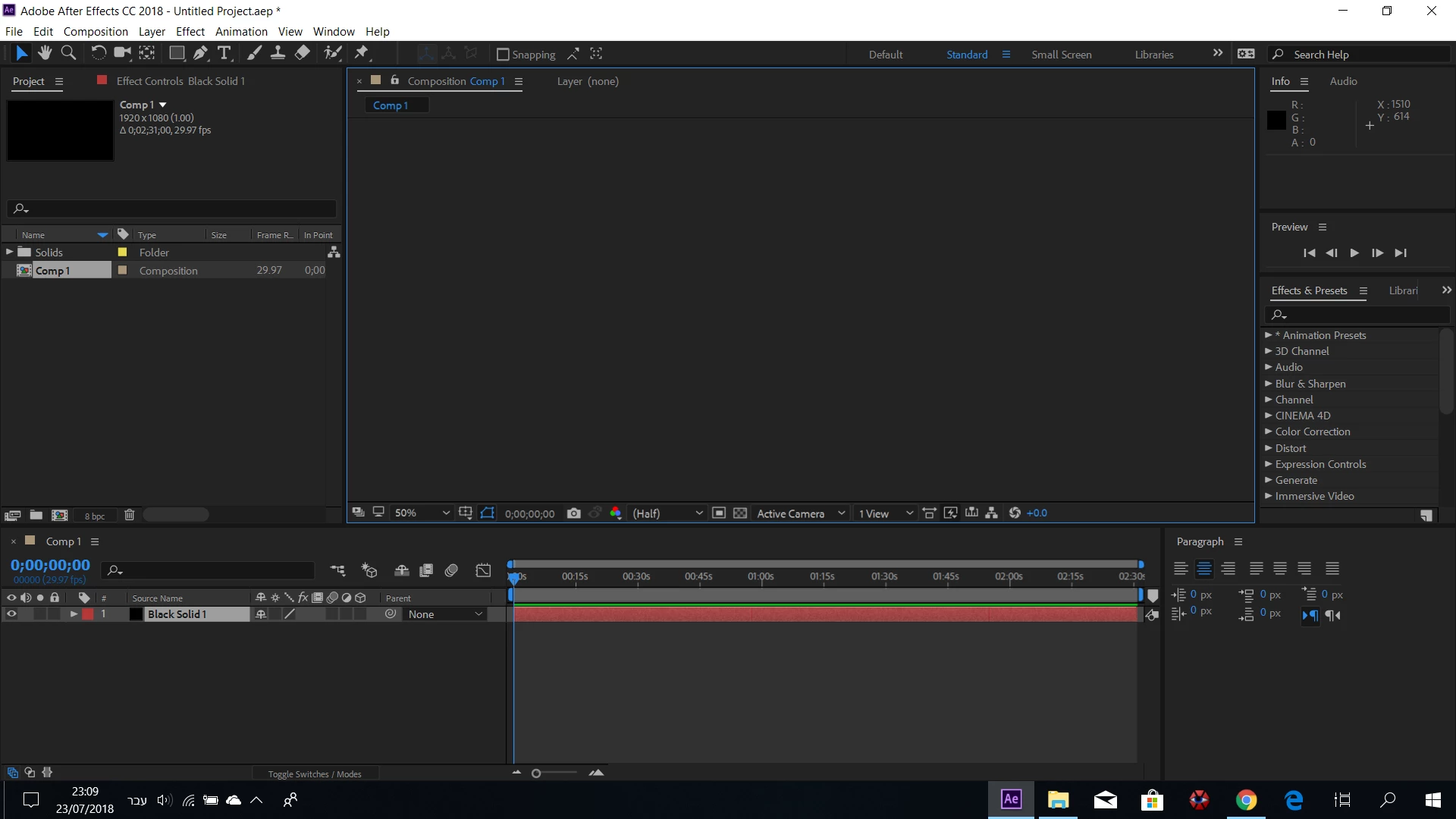Click the Toggle Switches / Modes button
1456x819 pixels.
coord(314,773)
